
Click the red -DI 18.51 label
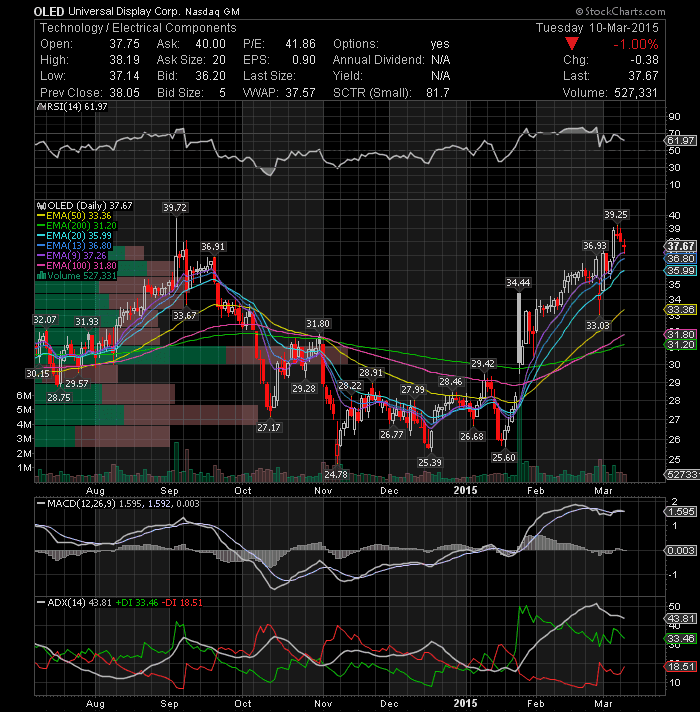[x=182, y=603]
